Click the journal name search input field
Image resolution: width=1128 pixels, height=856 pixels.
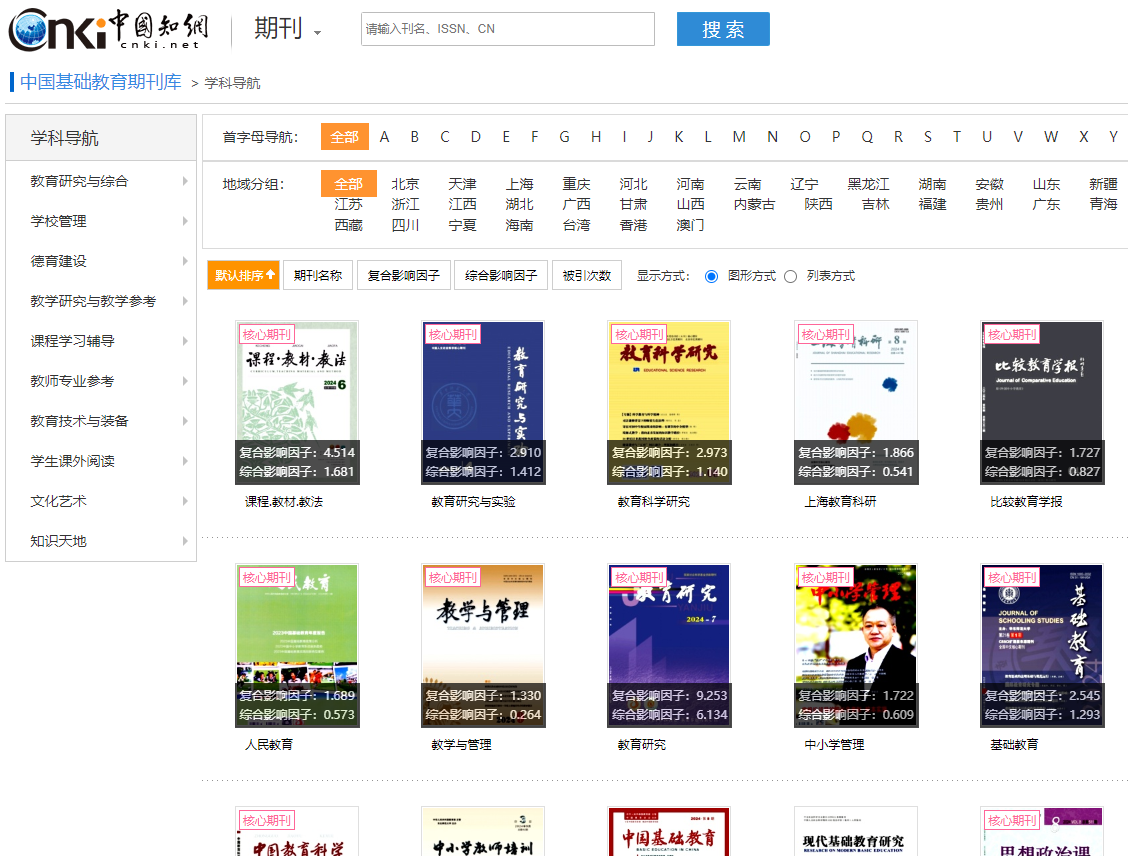pyautogui.click(x=507, y=29)
